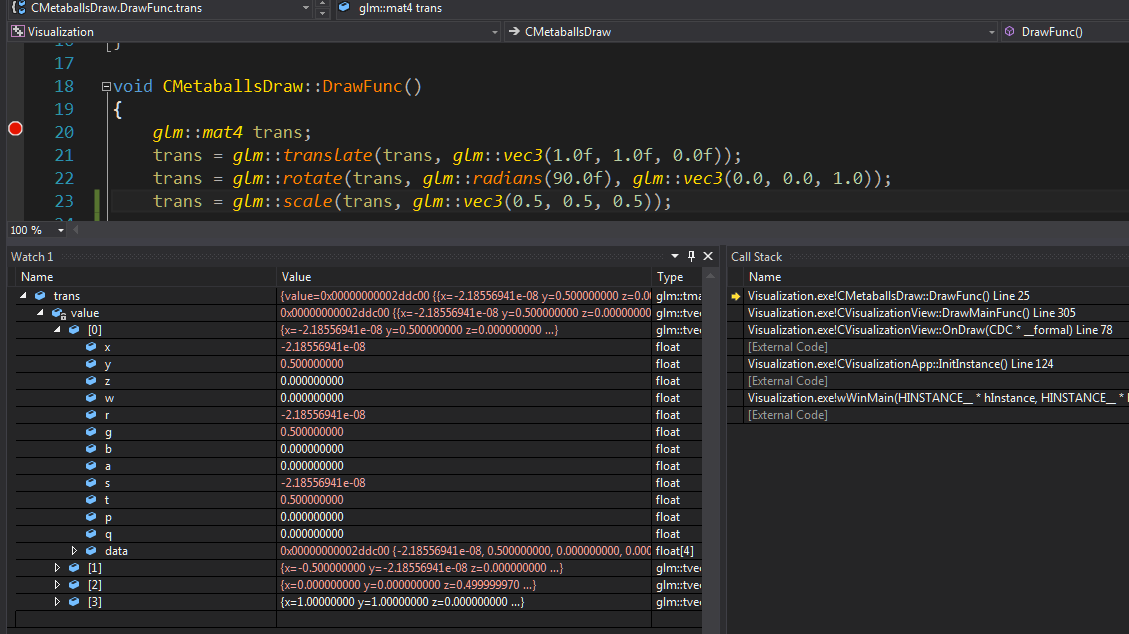Collapse the DrawFunc code block outline

coord(106,87)
